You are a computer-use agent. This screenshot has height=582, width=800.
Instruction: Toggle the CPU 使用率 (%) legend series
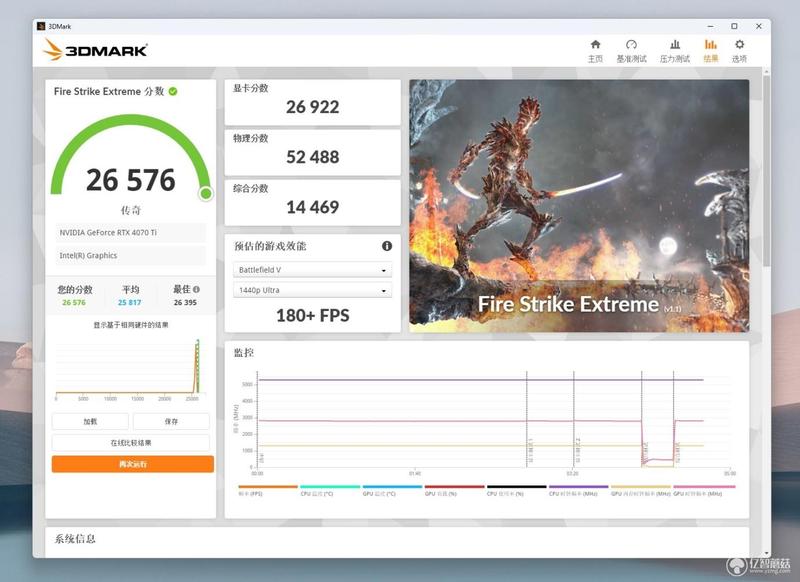[516, 491]
